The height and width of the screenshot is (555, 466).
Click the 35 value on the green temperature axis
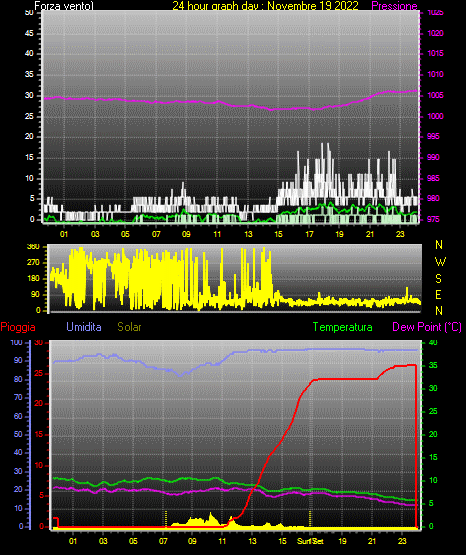[433, 365]
